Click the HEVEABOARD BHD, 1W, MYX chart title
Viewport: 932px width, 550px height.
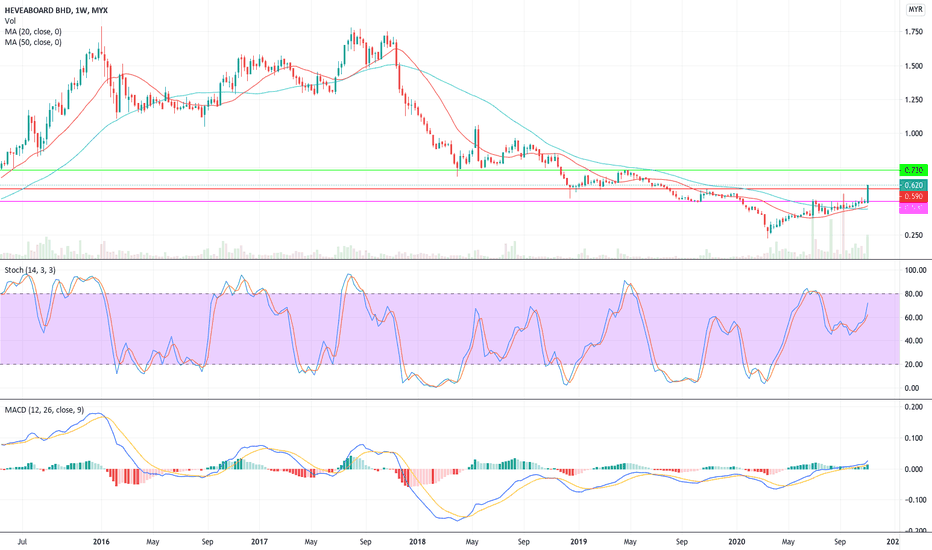click(x=56, y=10)
